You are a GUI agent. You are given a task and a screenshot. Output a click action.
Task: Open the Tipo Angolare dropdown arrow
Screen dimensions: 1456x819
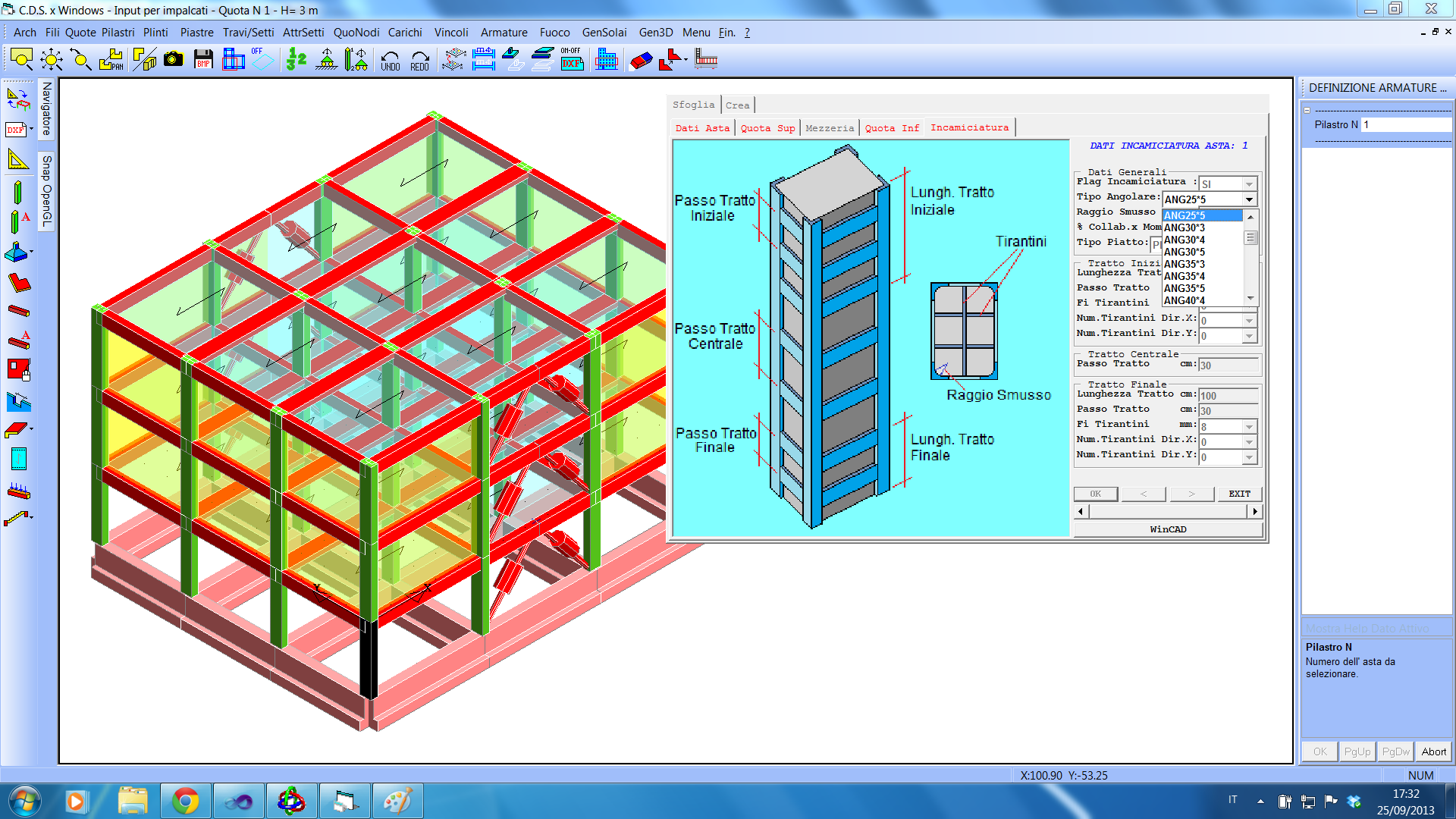coord(1249,199)
